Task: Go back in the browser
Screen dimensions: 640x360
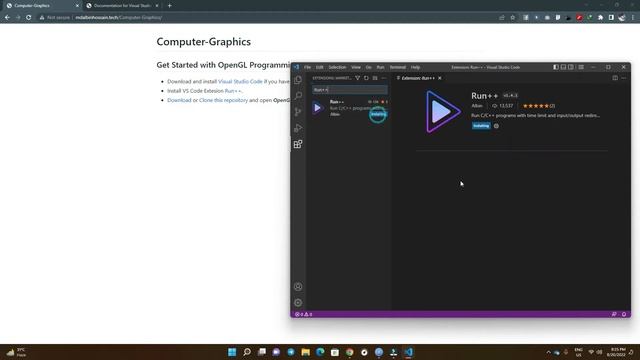Action: [x=7, y=18]
